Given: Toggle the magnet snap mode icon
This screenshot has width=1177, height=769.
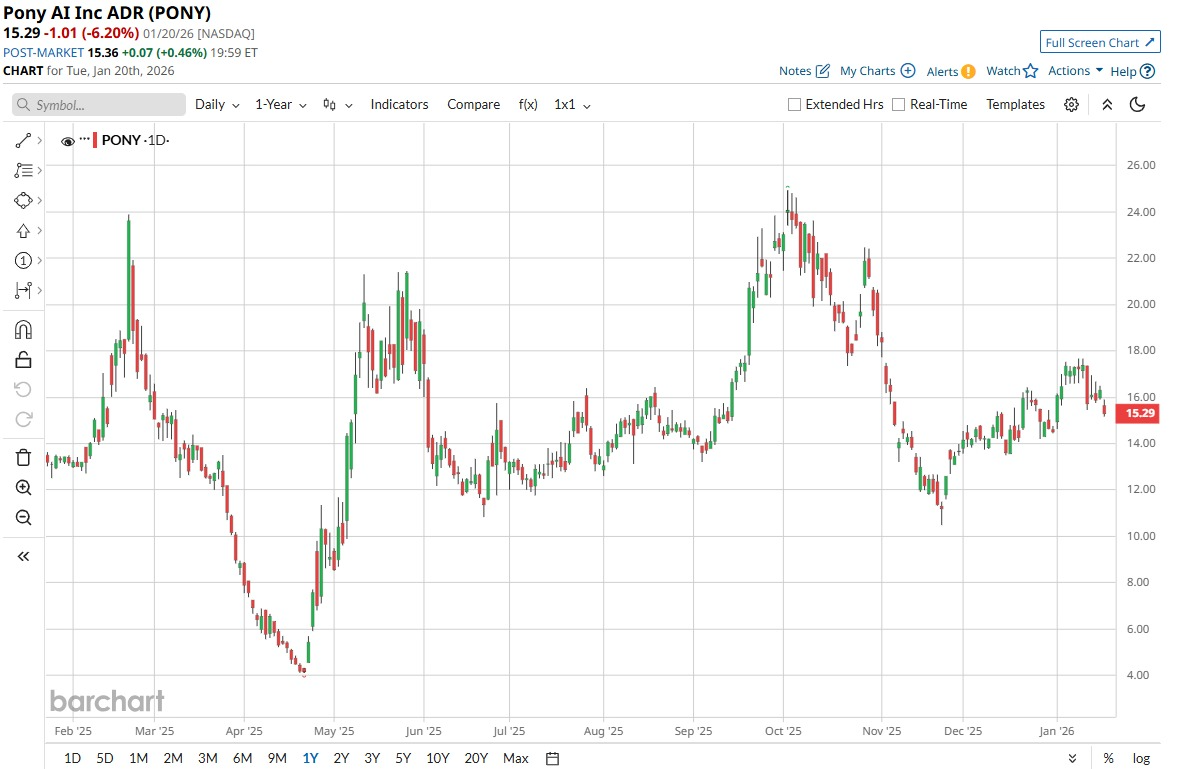Looking at the screenshot, I should (23, 330).
